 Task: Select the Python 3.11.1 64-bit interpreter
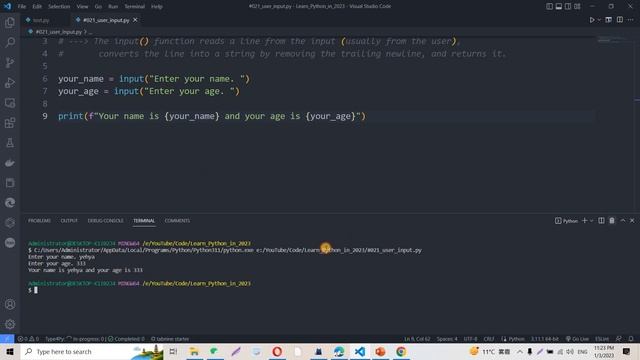click(544, 339)
